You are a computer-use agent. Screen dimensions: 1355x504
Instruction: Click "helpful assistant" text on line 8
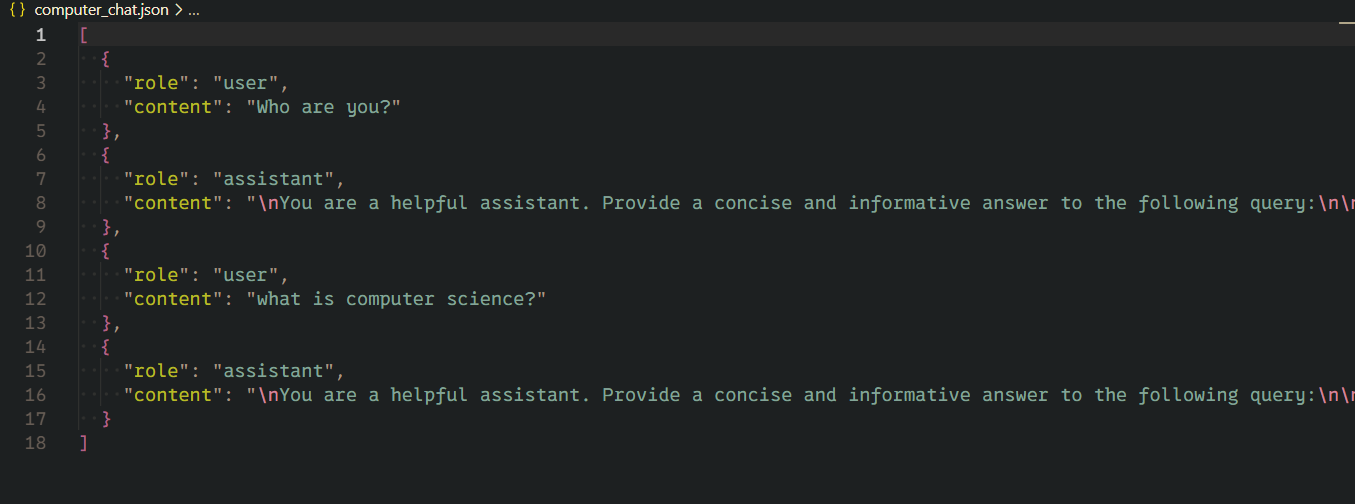pyautogui.click(x=486, y=203)
